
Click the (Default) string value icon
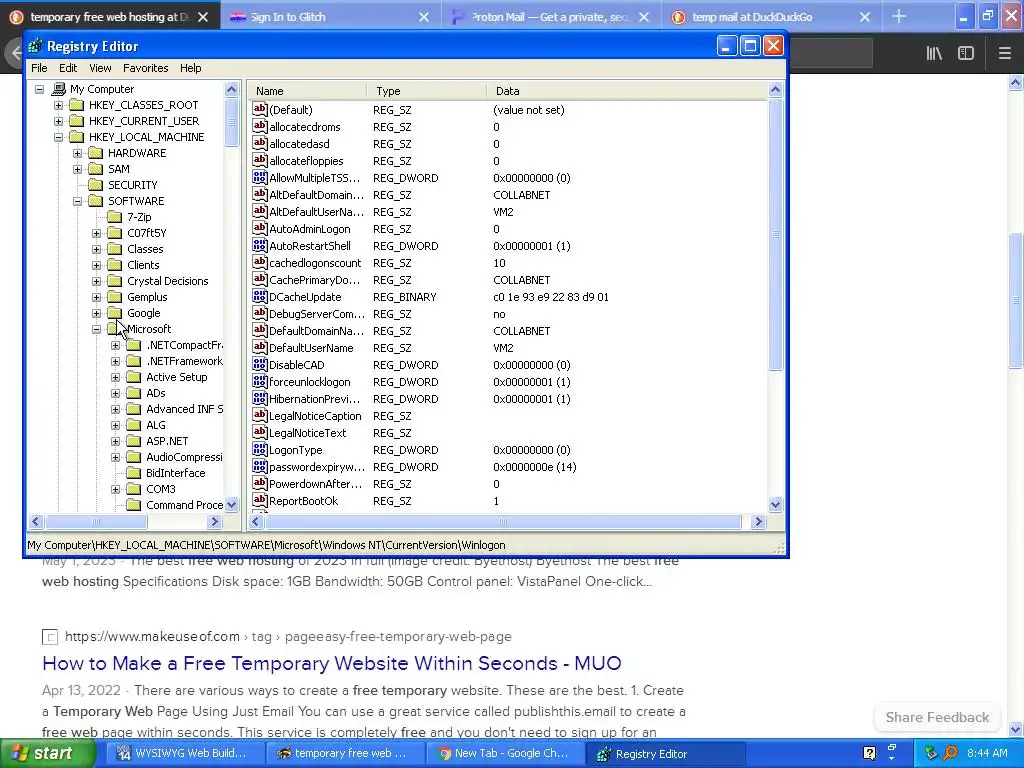coord(260,109)
